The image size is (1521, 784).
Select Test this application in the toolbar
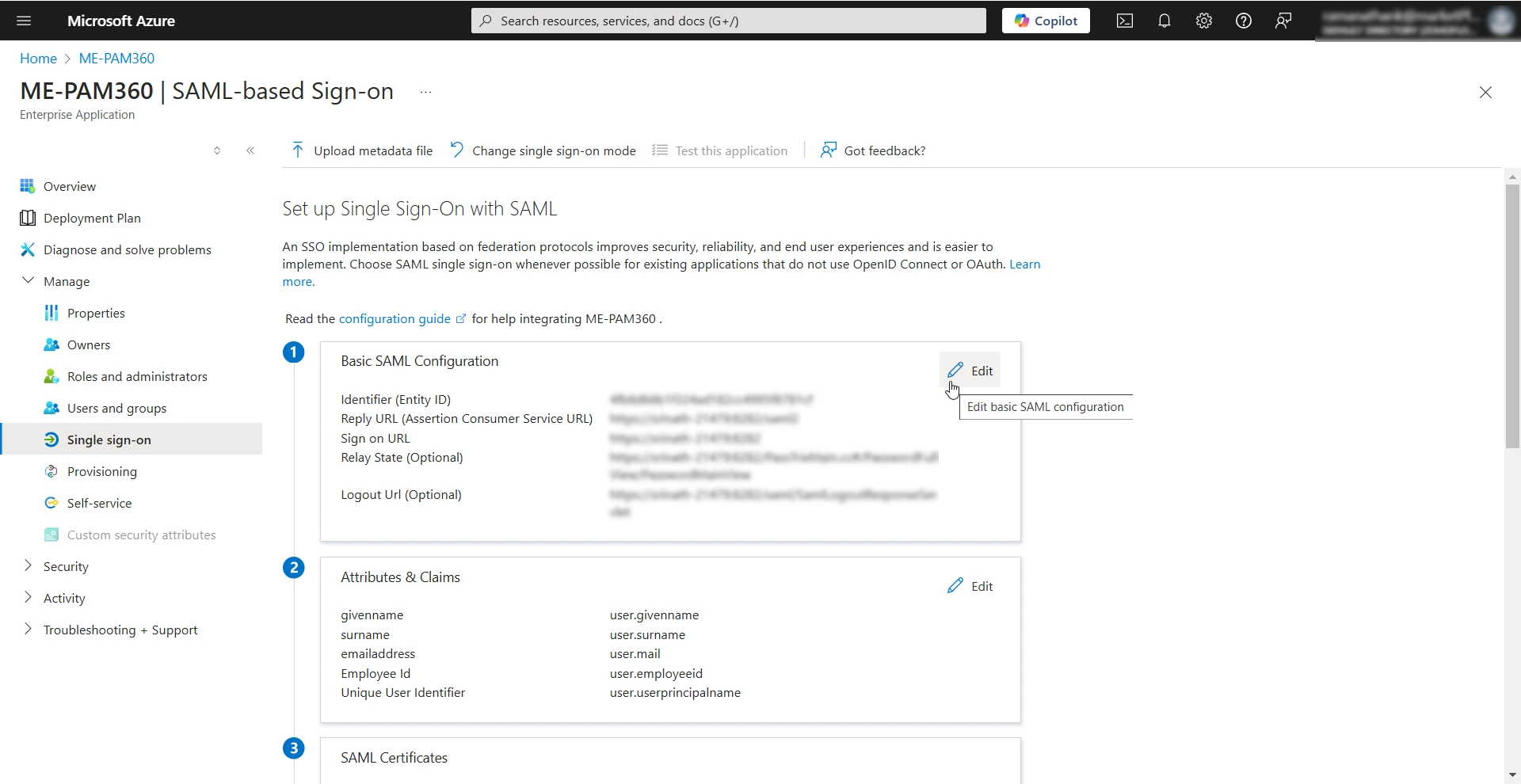pyautogui.click(x=730, y=150)
